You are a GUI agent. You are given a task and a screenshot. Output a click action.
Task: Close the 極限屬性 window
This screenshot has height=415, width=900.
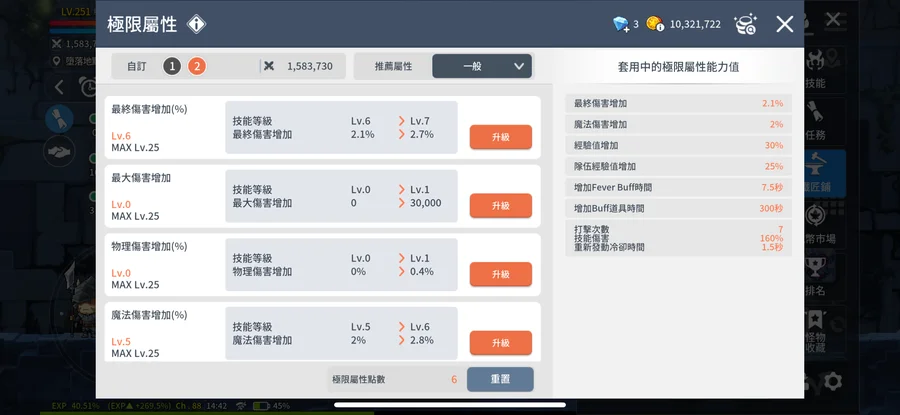[x=785, y=24]
